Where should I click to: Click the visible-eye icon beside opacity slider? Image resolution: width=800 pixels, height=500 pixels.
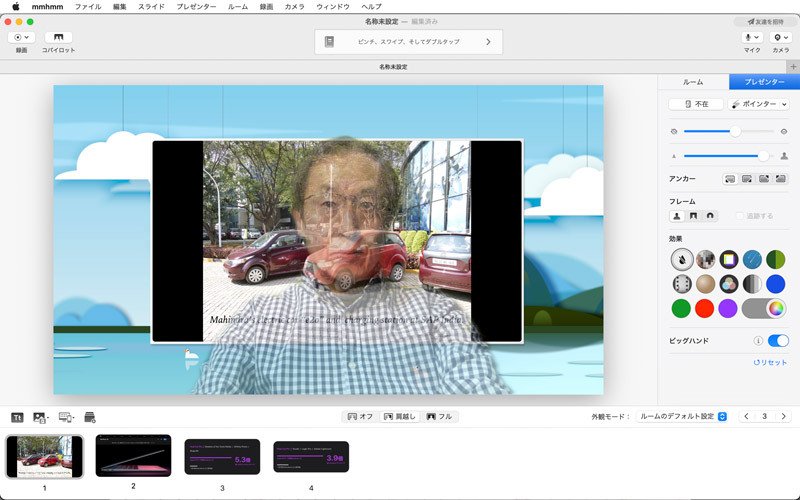784,132
